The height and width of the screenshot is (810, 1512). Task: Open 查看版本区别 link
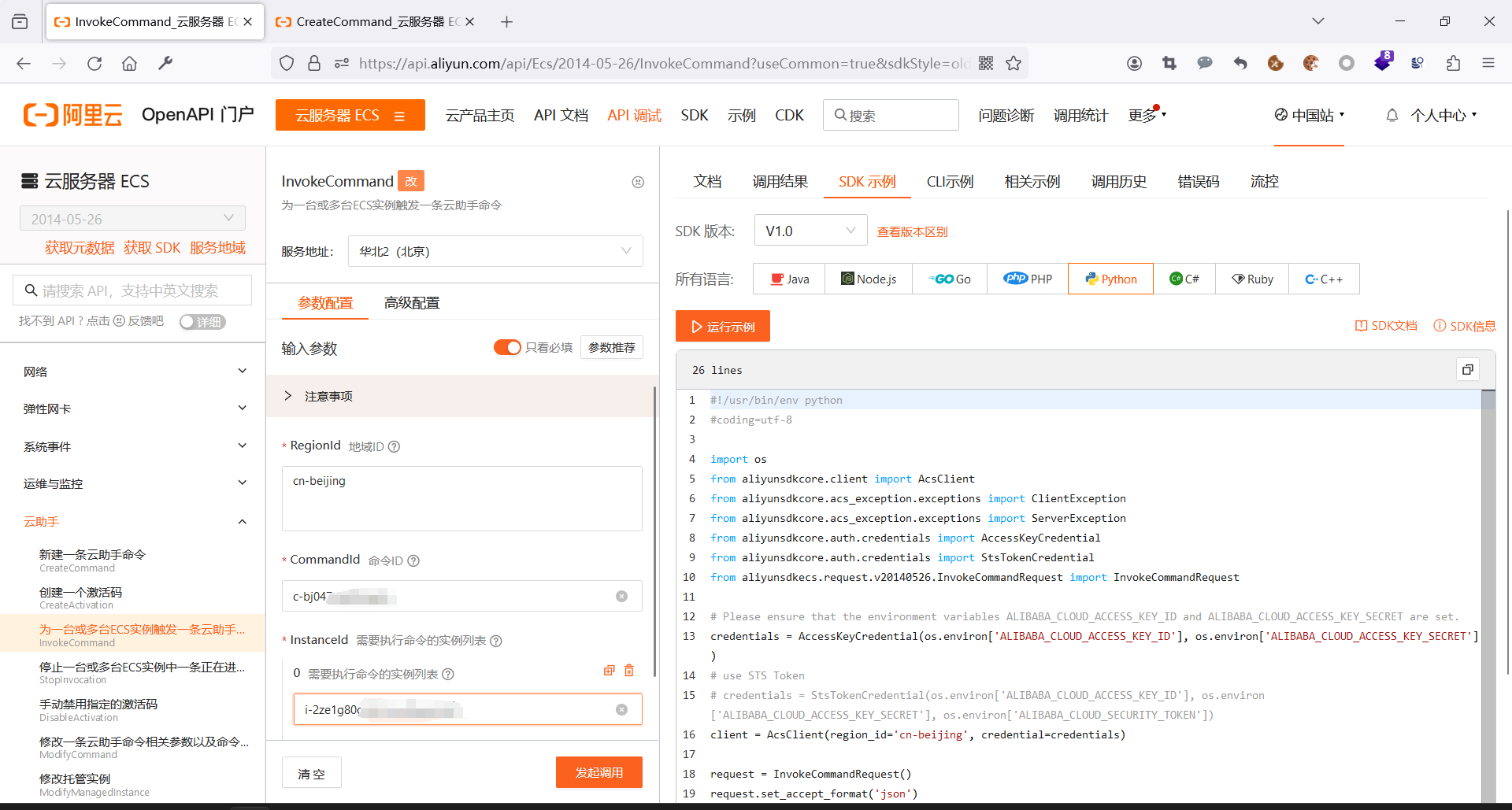pyautogui.click(x=913, y=231)
